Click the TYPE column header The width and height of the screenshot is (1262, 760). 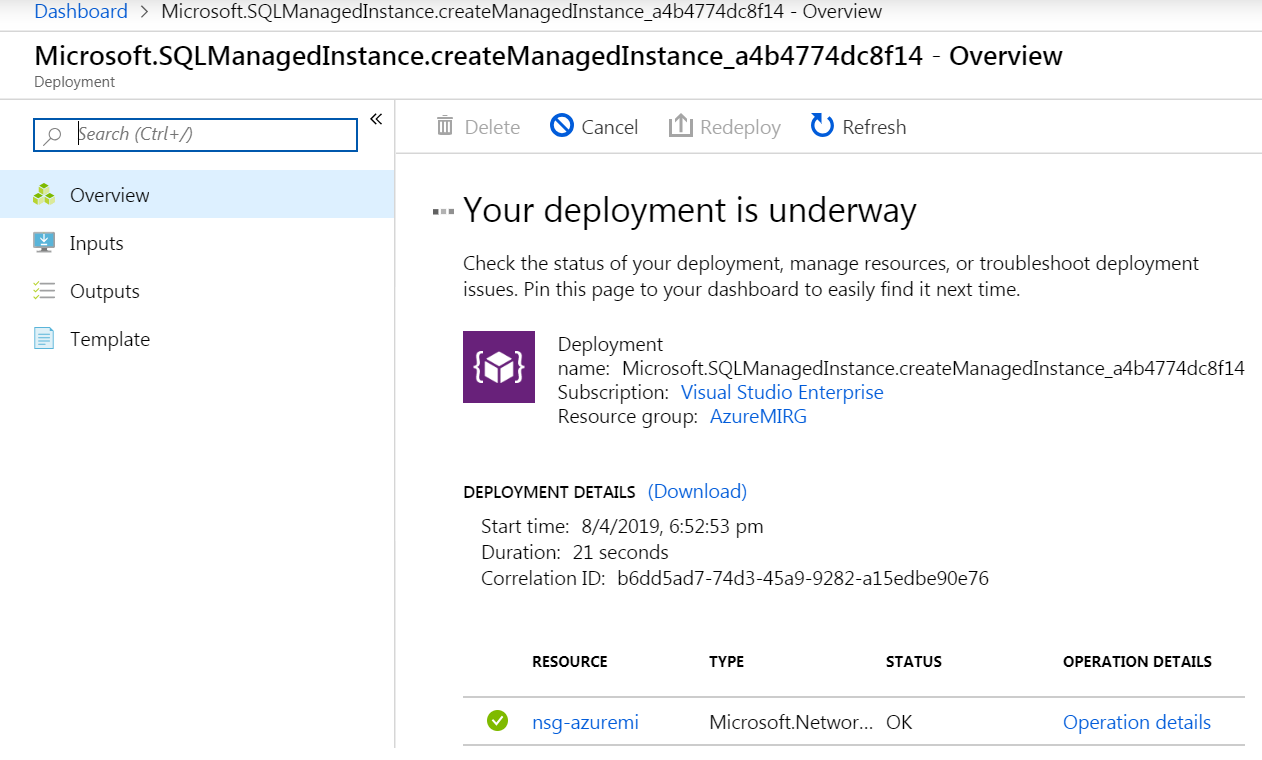coord(726,662)
